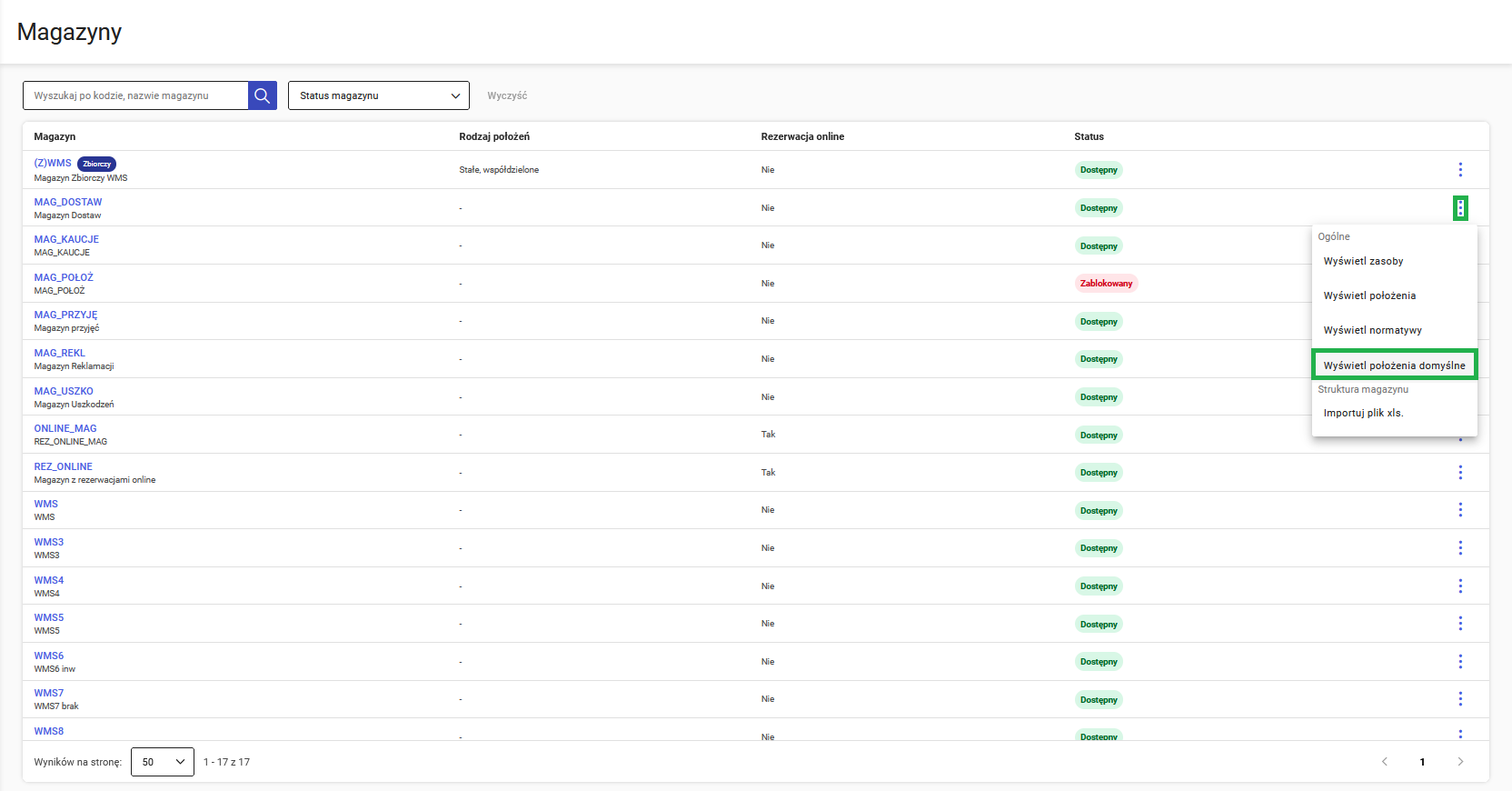Focus the warehouse search input field
This screenshot has width=1512, height=791.
(x=136, y=95)
